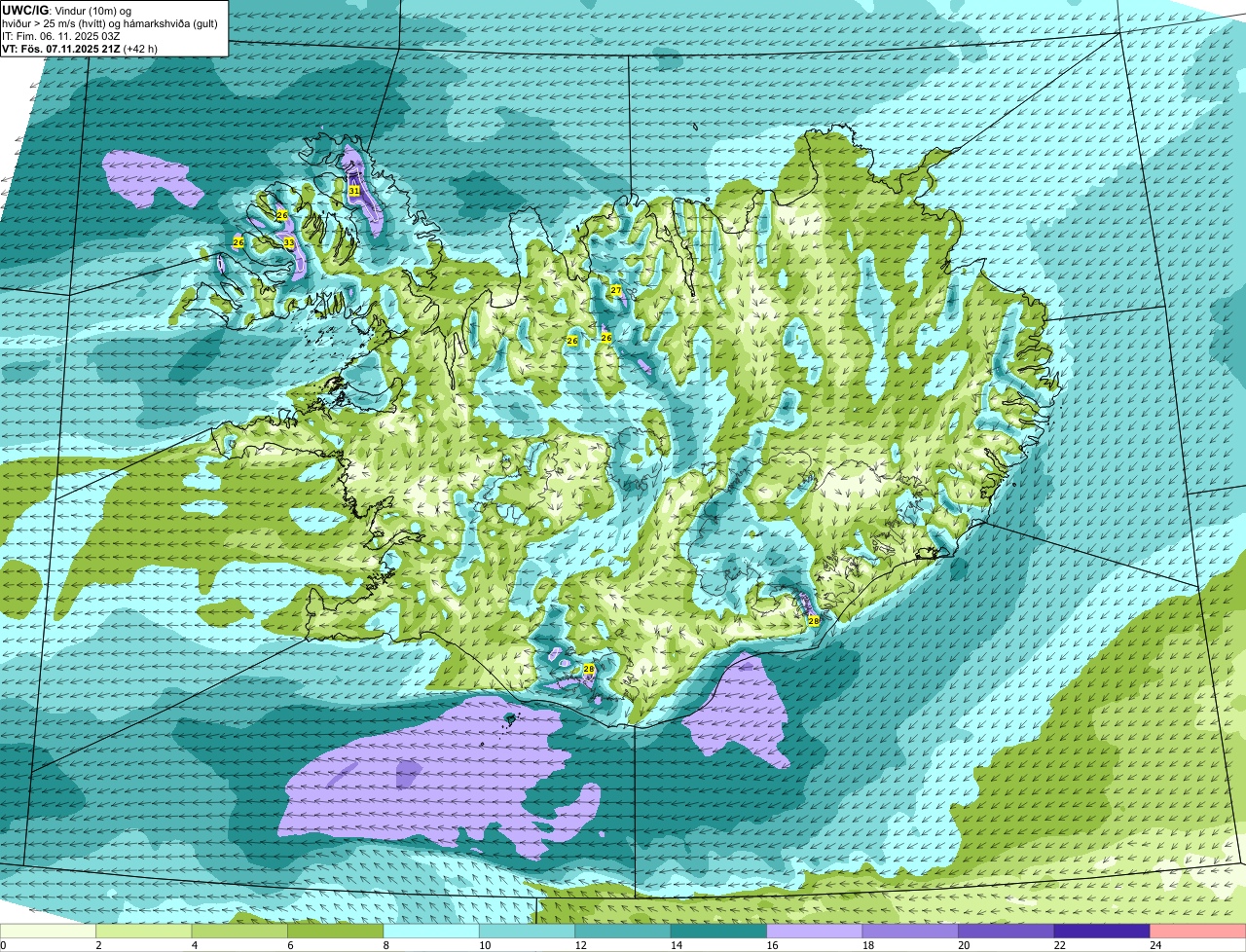This screenshot has height=952, width=1246.
Task: Select the 6–8 m/s olive green legend swatch
Action: click(336, 932)
